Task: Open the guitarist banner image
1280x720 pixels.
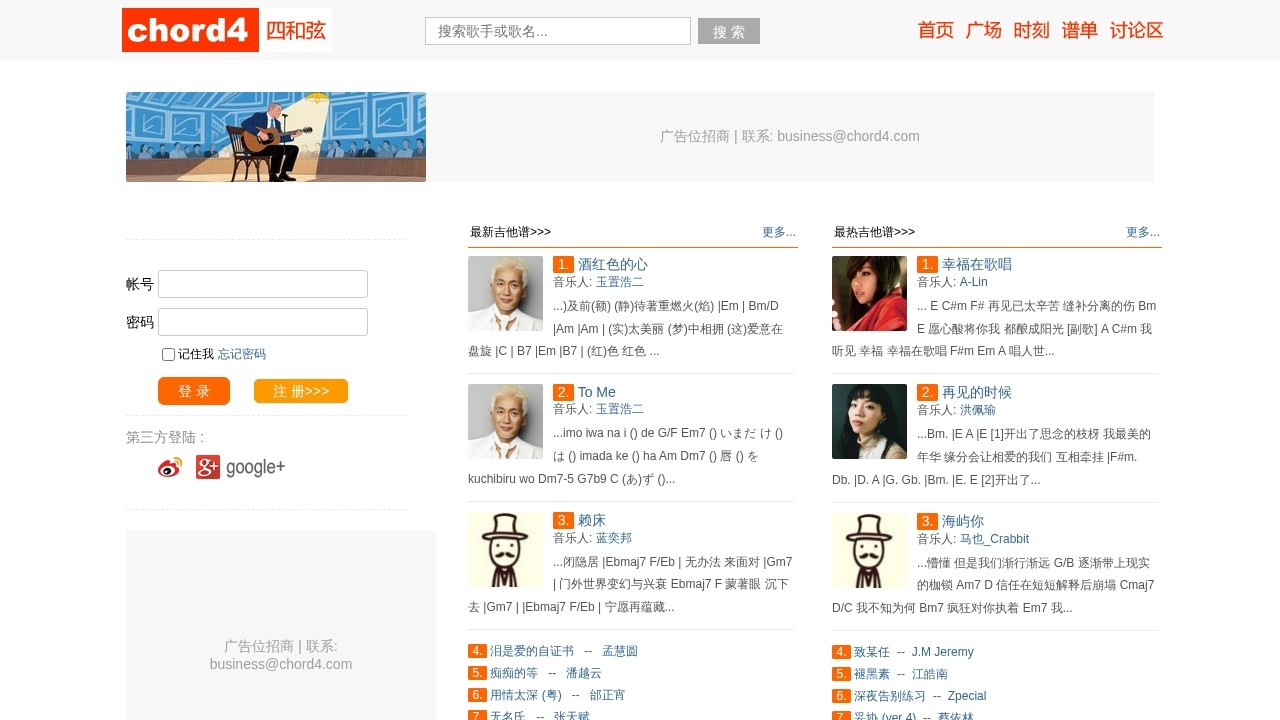Action: 276,137
